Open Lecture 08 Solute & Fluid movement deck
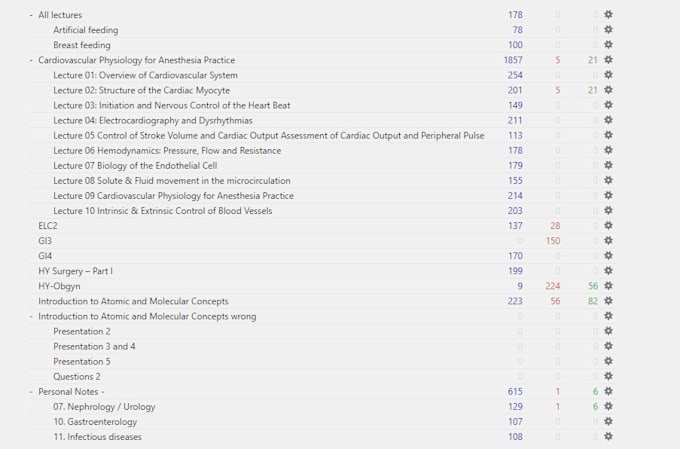 click(172, 180)
